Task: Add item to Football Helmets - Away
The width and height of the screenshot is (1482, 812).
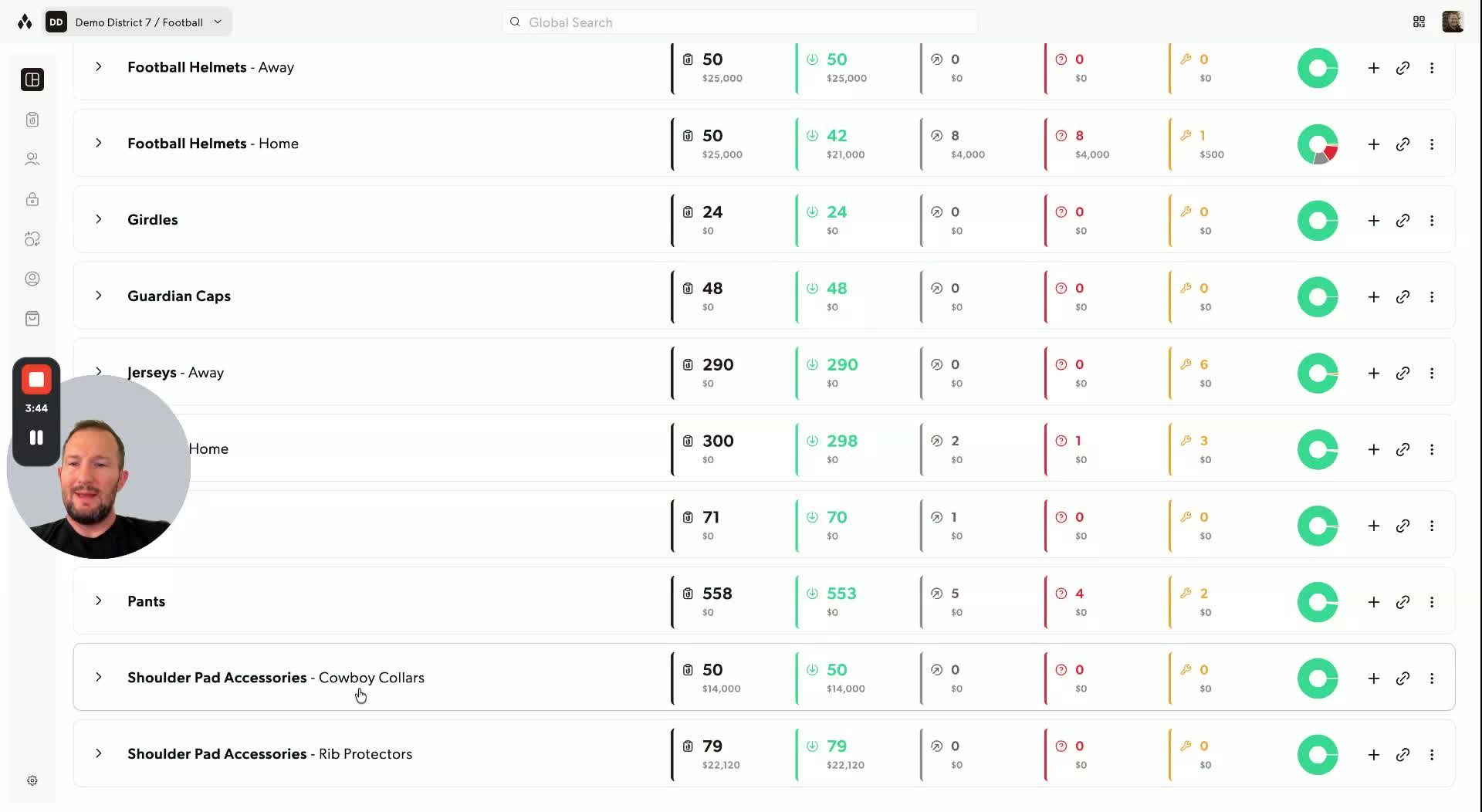Action: (x=1374, y=68)
